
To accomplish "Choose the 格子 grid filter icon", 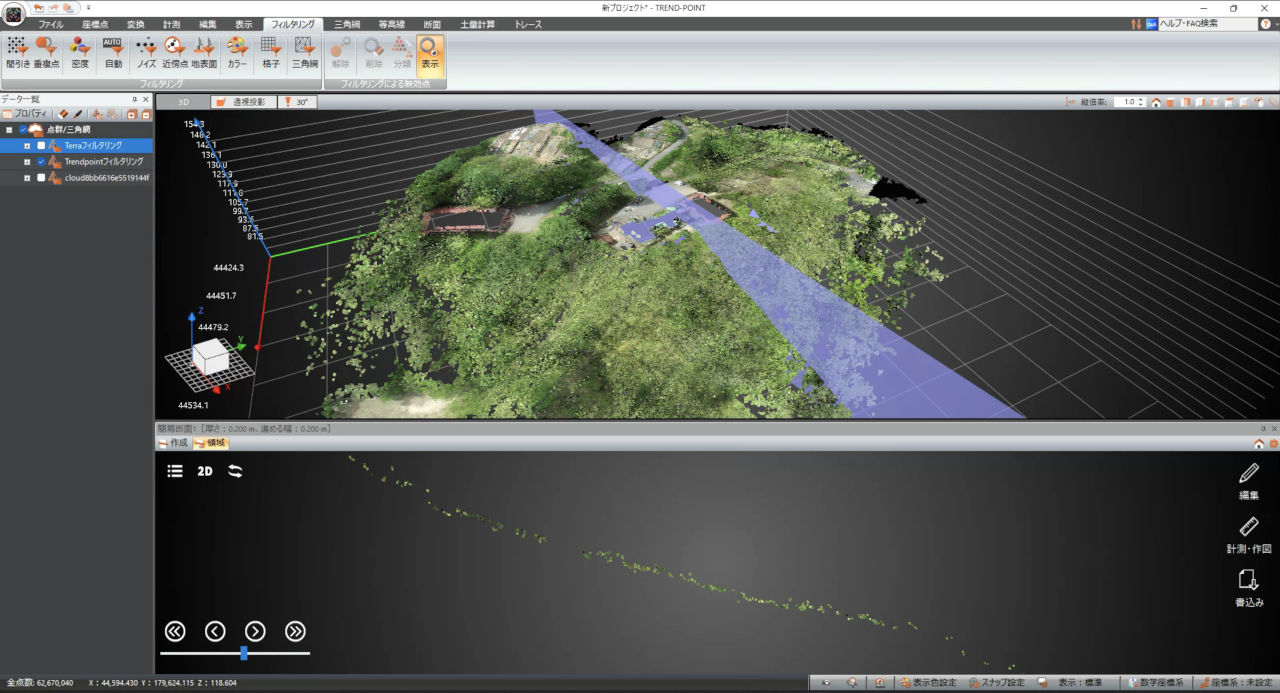I will coord(270,52).
